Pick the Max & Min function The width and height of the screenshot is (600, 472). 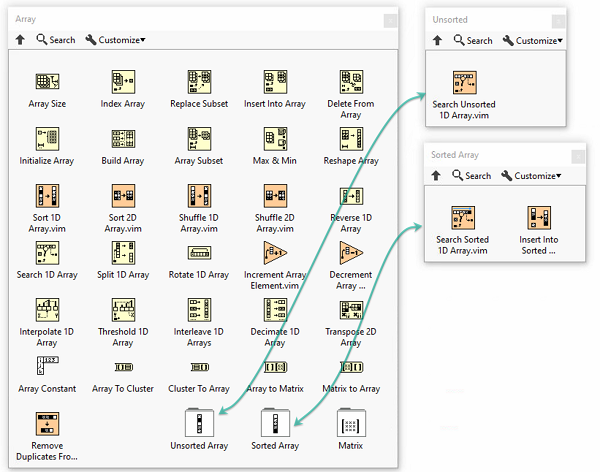275,139
